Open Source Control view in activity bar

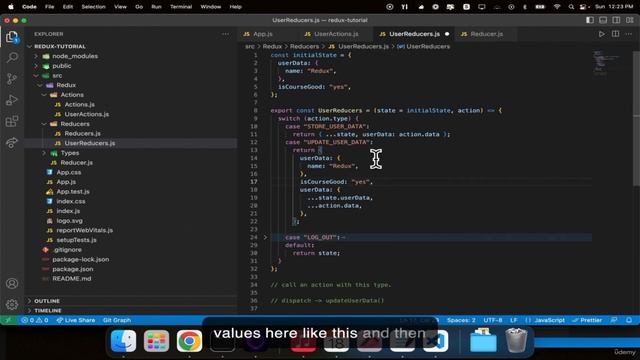[x=12, y=79]
